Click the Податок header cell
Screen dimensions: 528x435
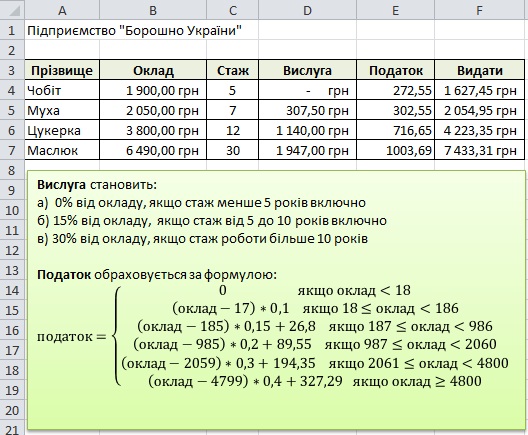click(395, 70)
